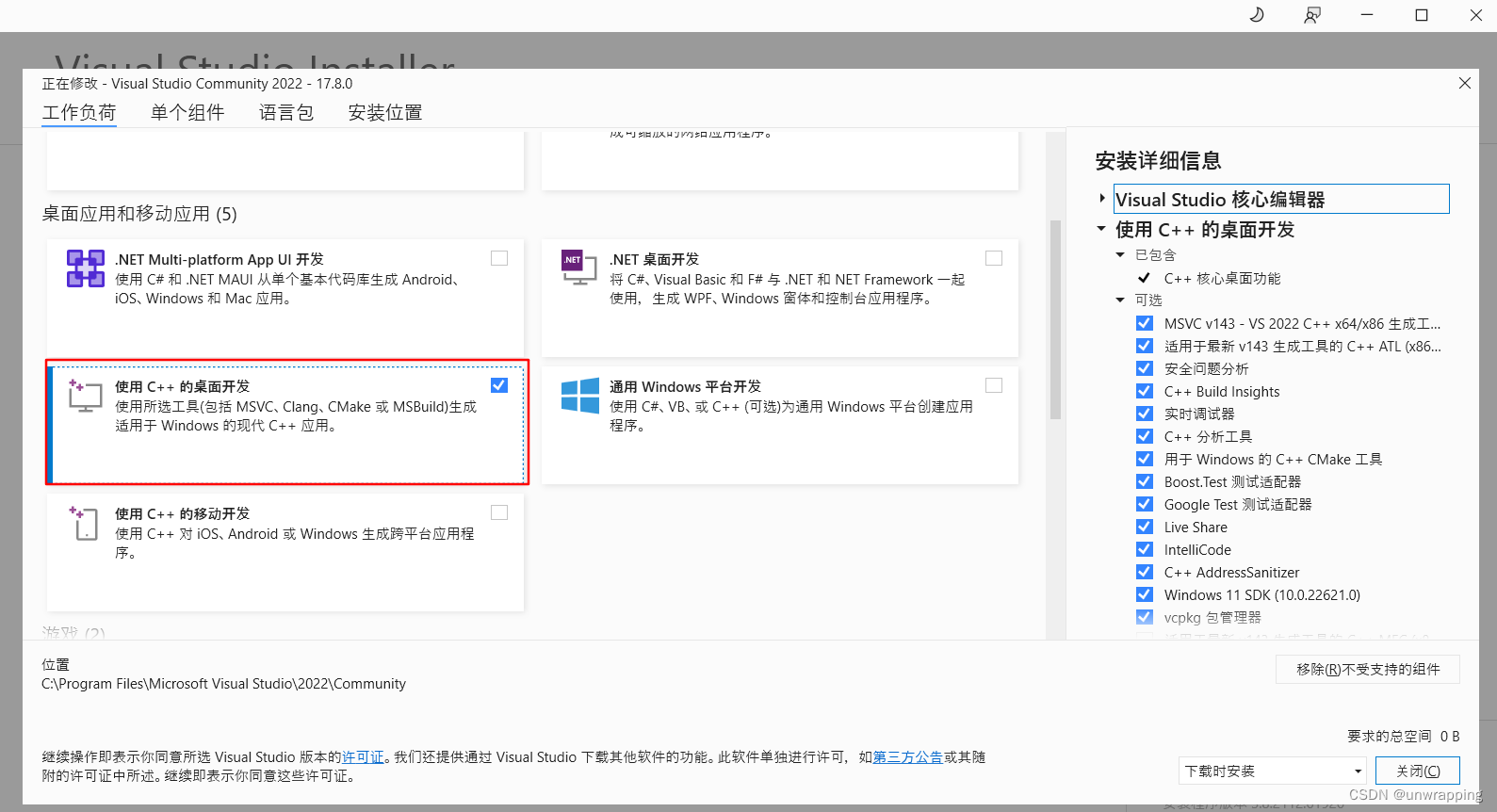Open the 许可证 link
Viewport: 1497px width, 812px height.
click(x=363, y=756)
